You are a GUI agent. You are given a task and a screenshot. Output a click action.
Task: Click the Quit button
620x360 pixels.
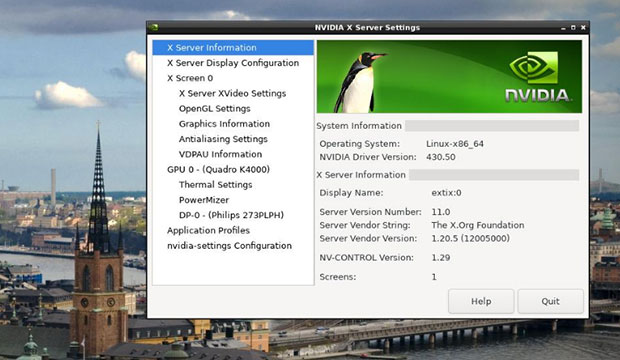[x=550, y=301]
